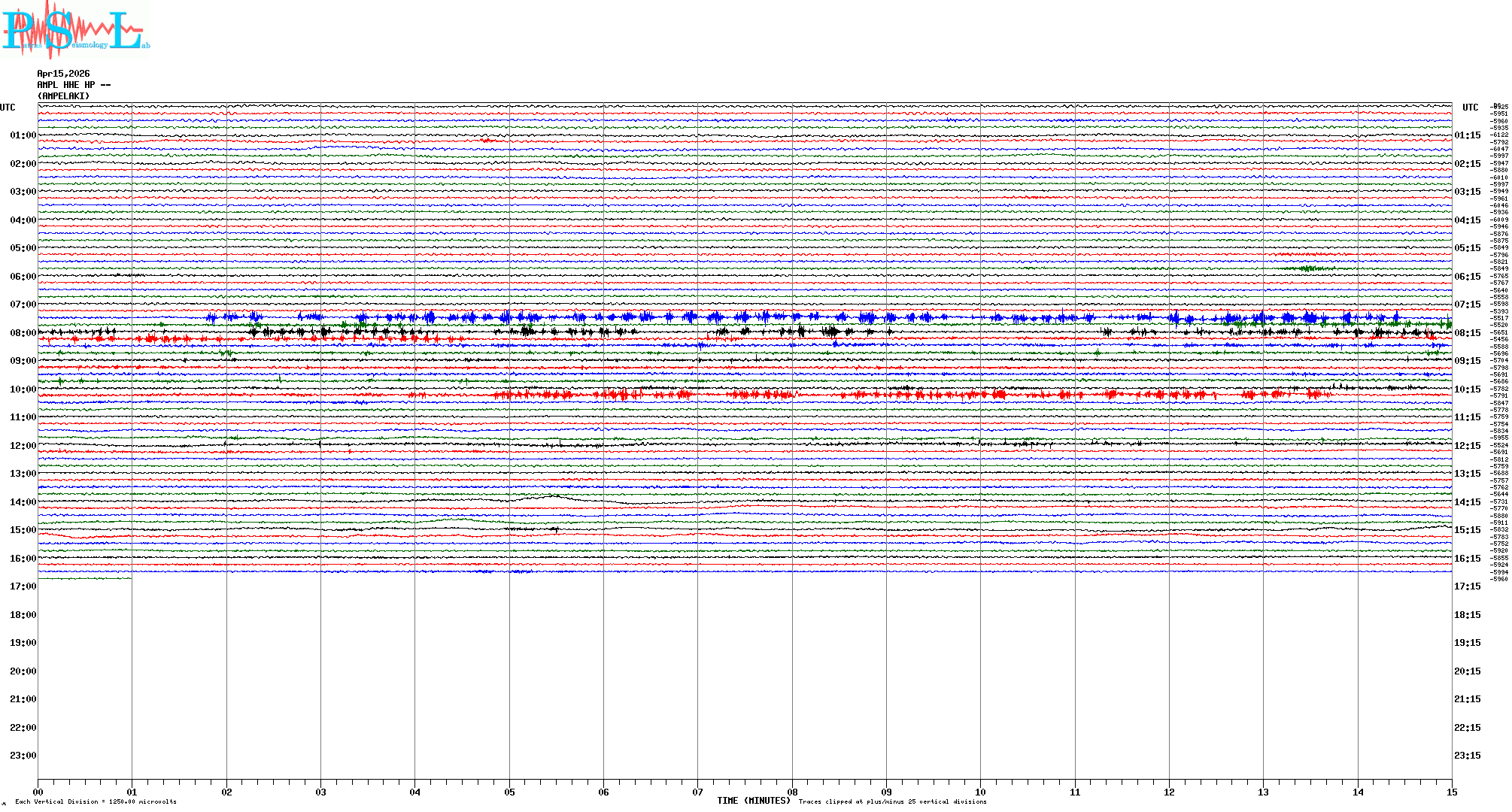Click the 08:00 hour label on left
The image size is (1512, 812).
click(x=23, y=333)
